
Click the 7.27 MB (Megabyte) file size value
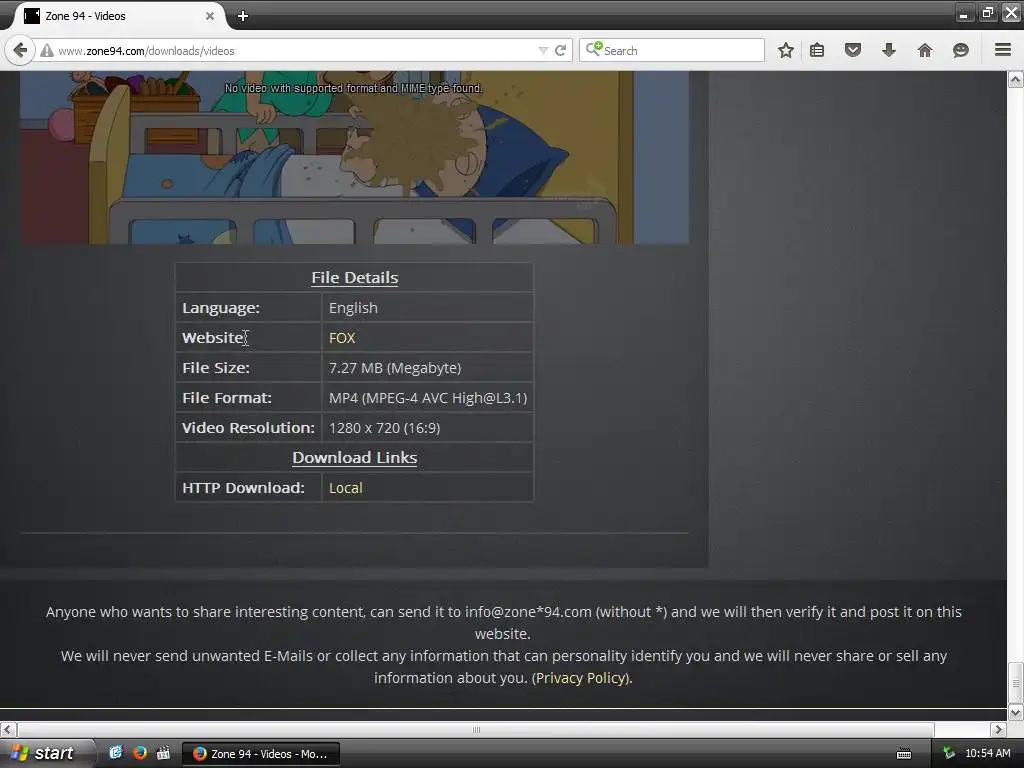[x=395, y=368]
